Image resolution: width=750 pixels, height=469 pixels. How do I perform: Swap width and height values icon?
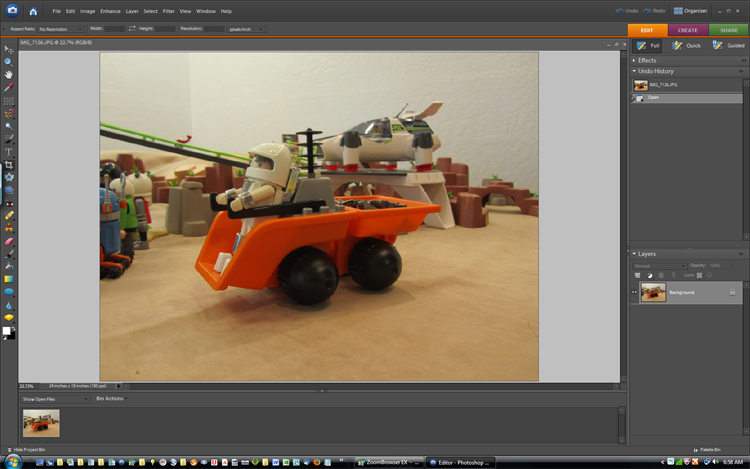point(132,29)
